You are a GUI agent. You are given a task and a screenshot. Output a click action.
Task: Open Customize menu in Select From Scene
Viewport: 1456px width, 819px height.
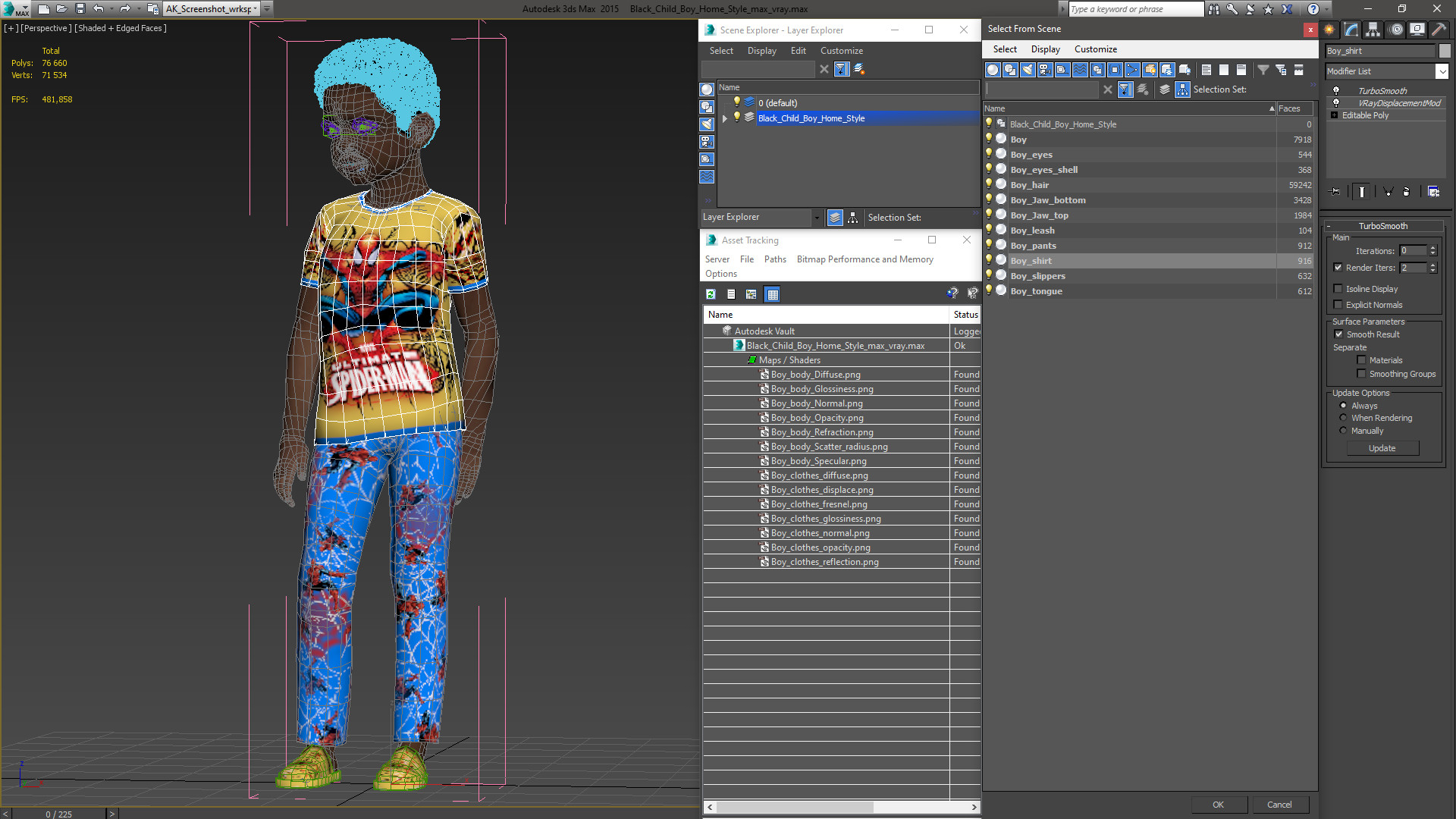pyautogui.click(x=1095, y=49)
